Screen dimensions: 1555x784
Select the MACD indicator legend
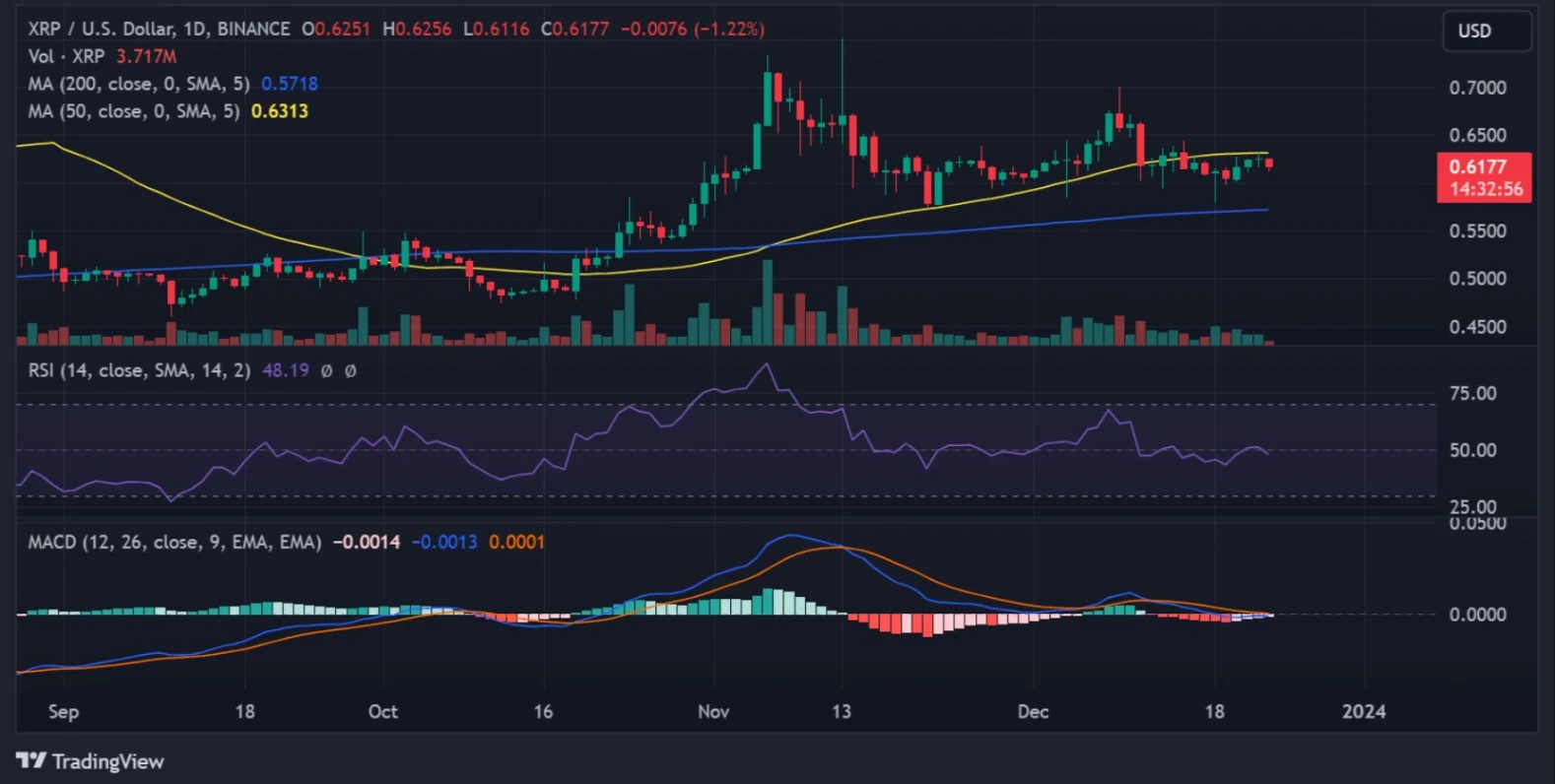click(174, 542)
